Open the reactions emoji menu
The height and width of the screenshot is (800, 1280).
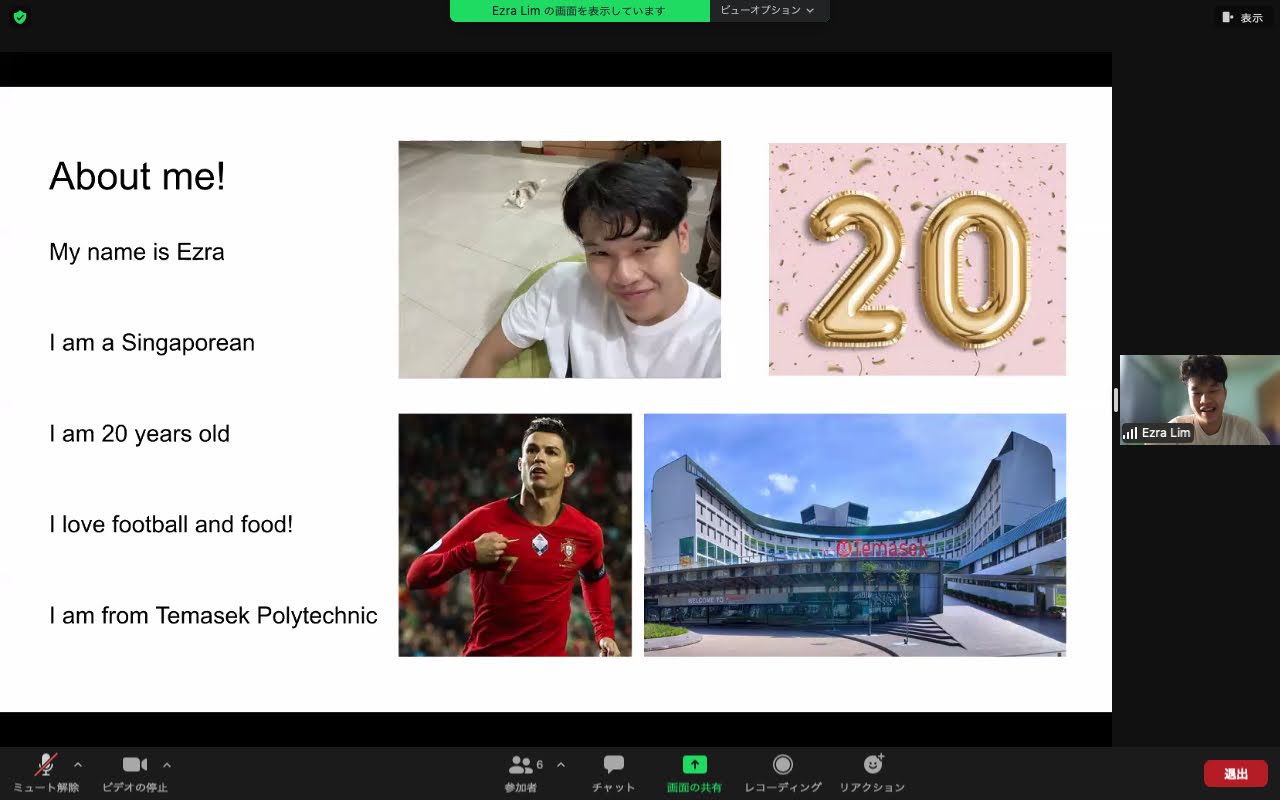point(872,765)
